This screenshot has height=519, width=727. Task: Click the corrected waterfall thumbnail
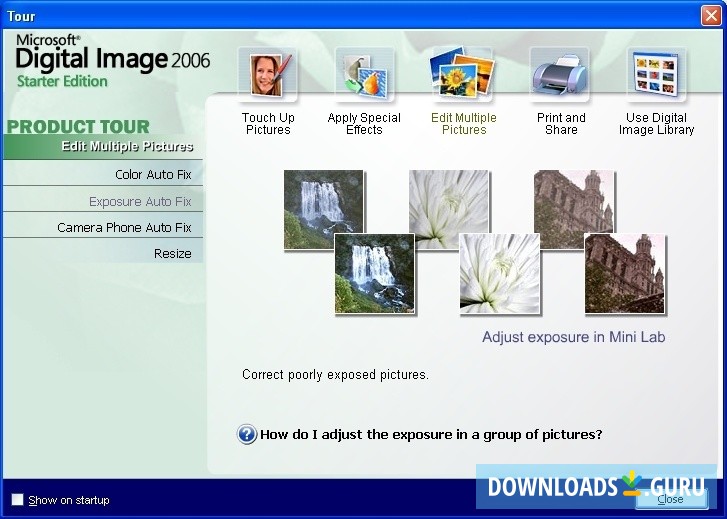(375, 274)
